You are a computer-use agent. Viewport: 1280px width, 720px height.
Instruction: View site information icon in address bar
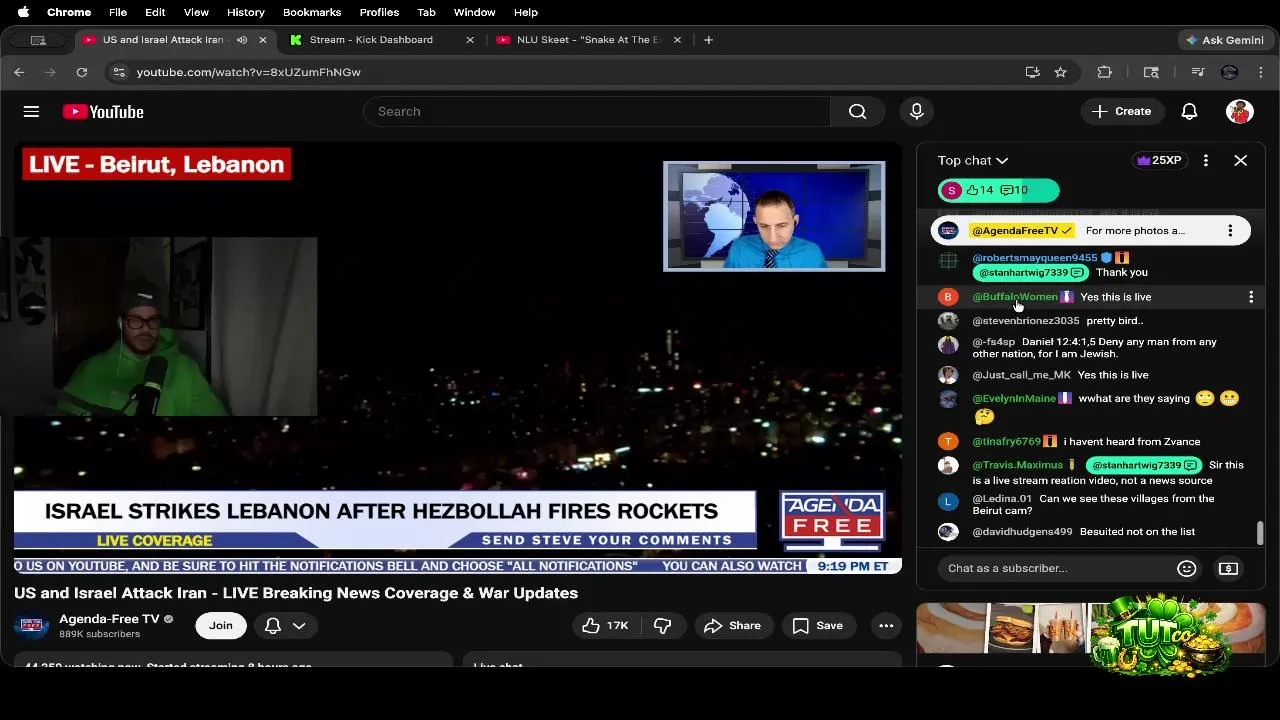[x=119, y=72]
